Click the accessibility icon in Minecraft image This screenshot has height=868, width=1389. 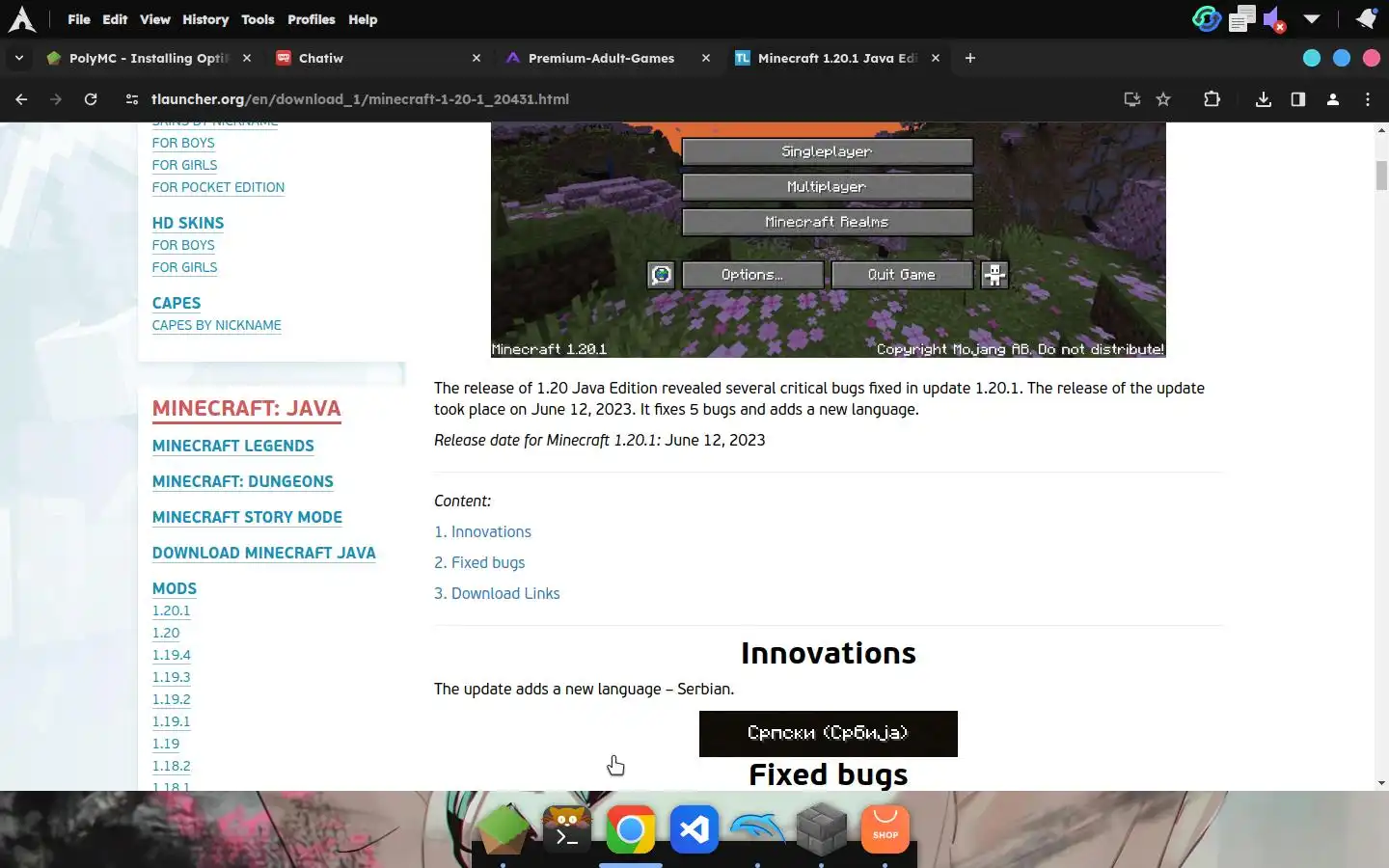[x=994, y=275]
